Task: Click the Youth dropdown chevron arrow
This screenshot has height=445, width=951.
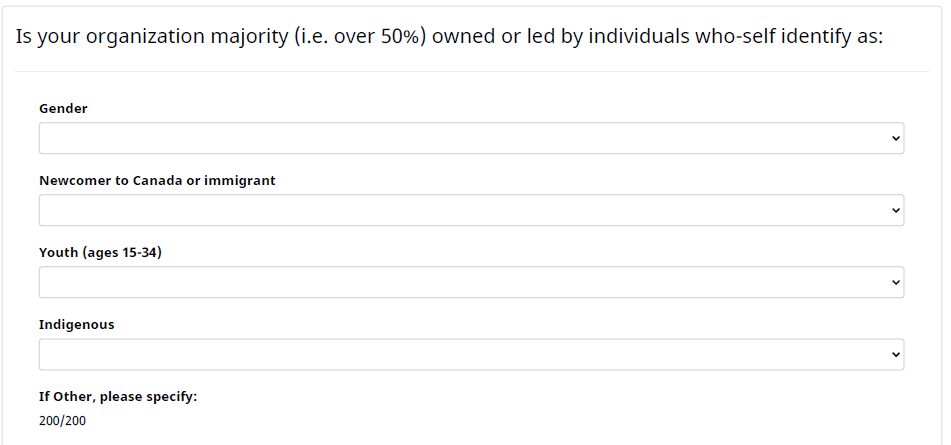Action: (896, 283)
